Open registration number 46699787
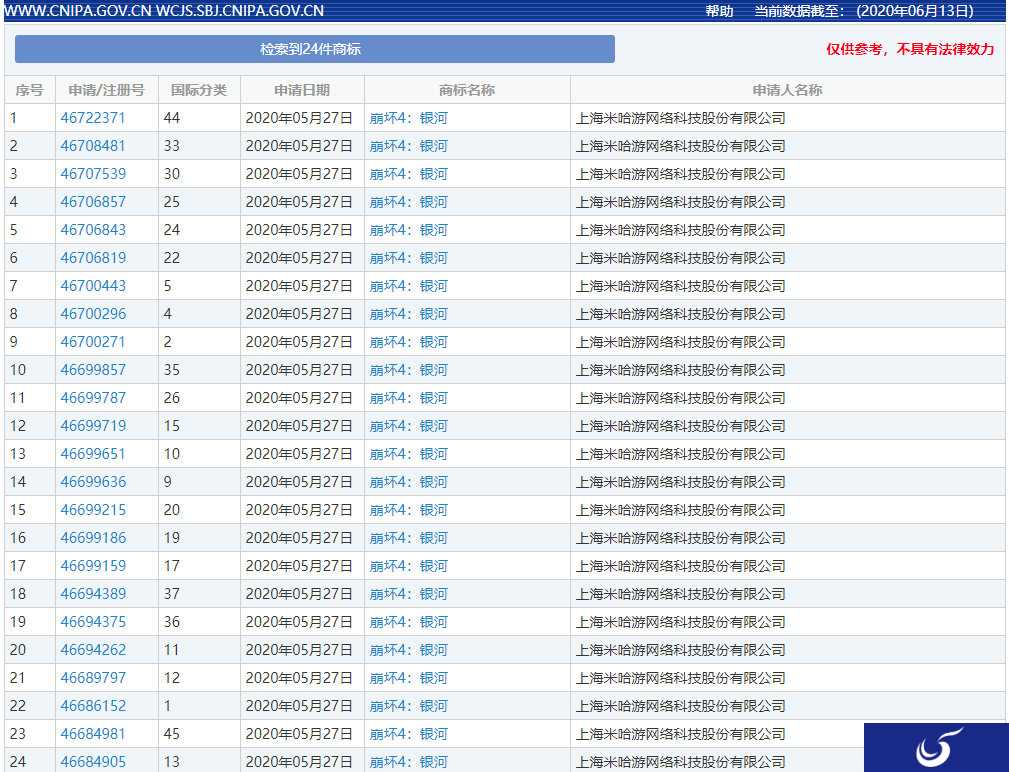 93,398
